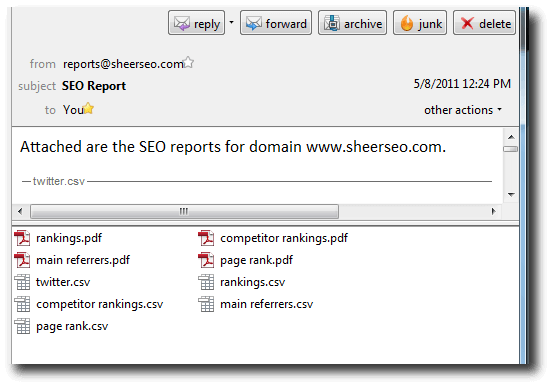Select the main referrers.pdf file name

tap(83, 260)
